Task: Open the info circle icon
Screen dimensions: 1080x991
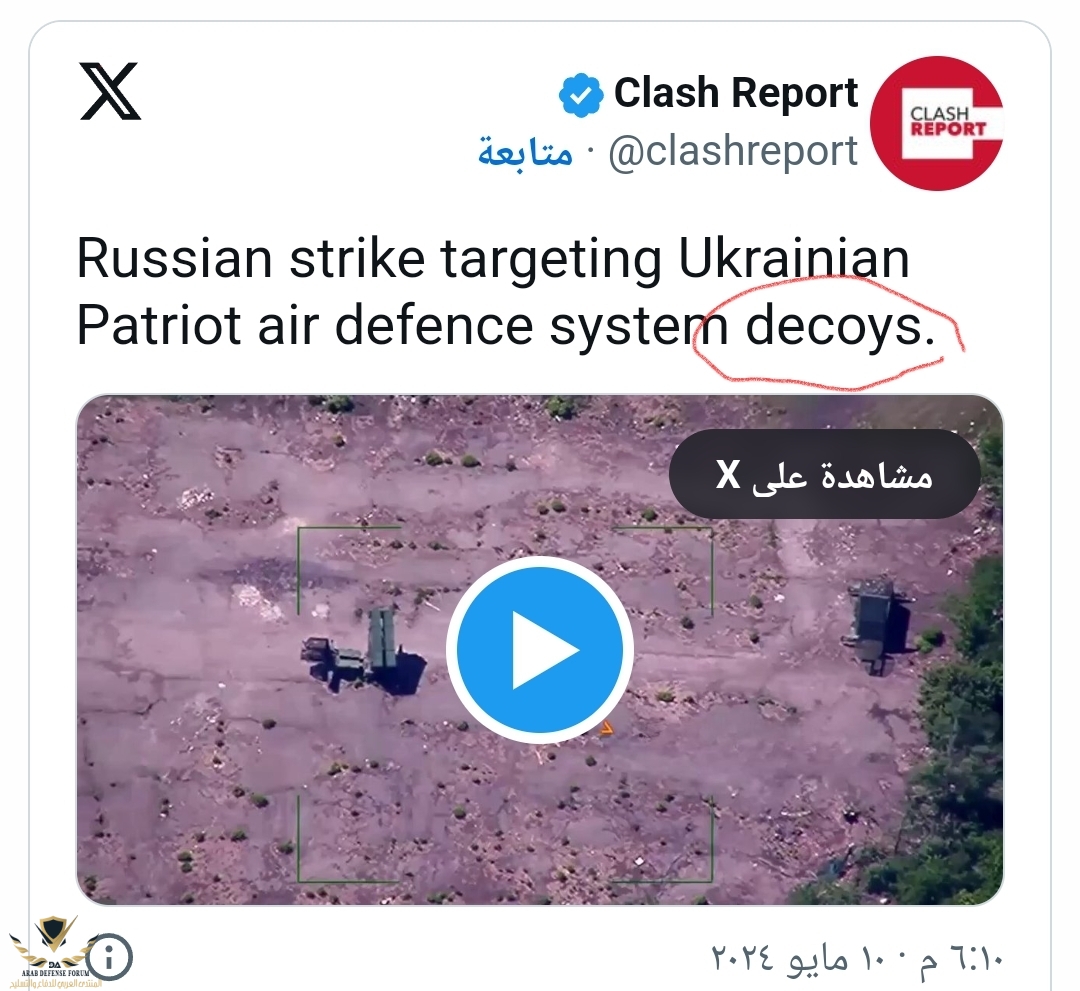Action: pyautogui.click(x=109, y=957)
